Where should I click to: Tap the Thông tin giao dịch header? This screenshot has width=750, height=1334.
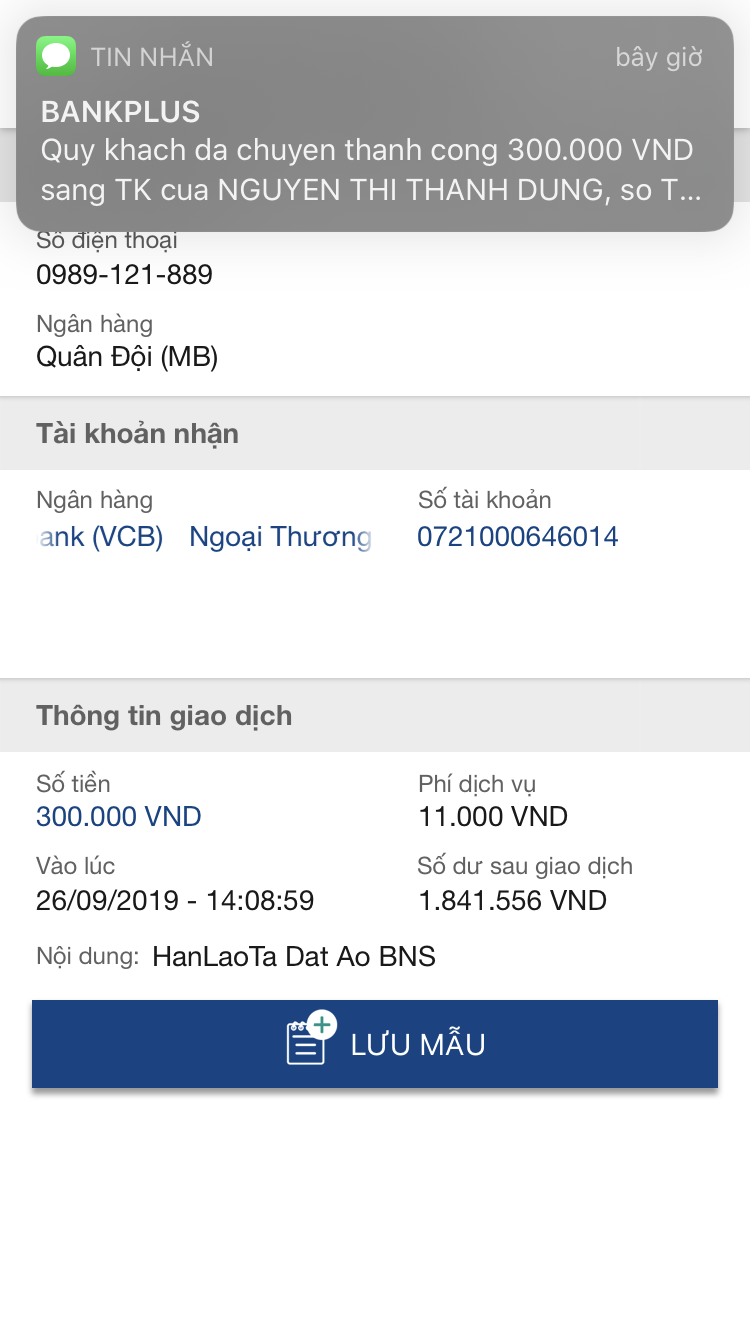164,716
